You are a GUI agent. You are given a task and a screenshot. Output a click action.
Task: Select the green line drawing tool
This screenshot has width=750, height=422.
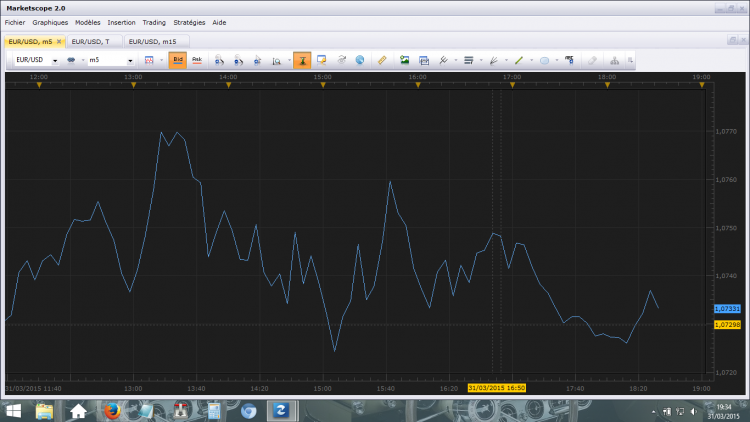[518, 60]
